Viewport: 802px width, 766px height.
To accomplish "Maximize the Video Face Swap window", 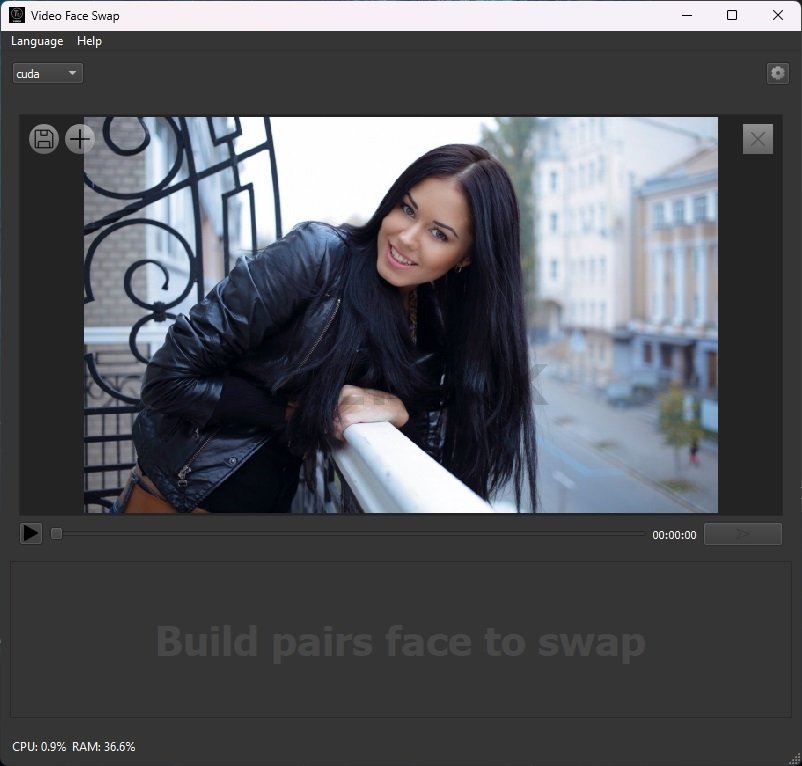I will click(x=732, y=15).
